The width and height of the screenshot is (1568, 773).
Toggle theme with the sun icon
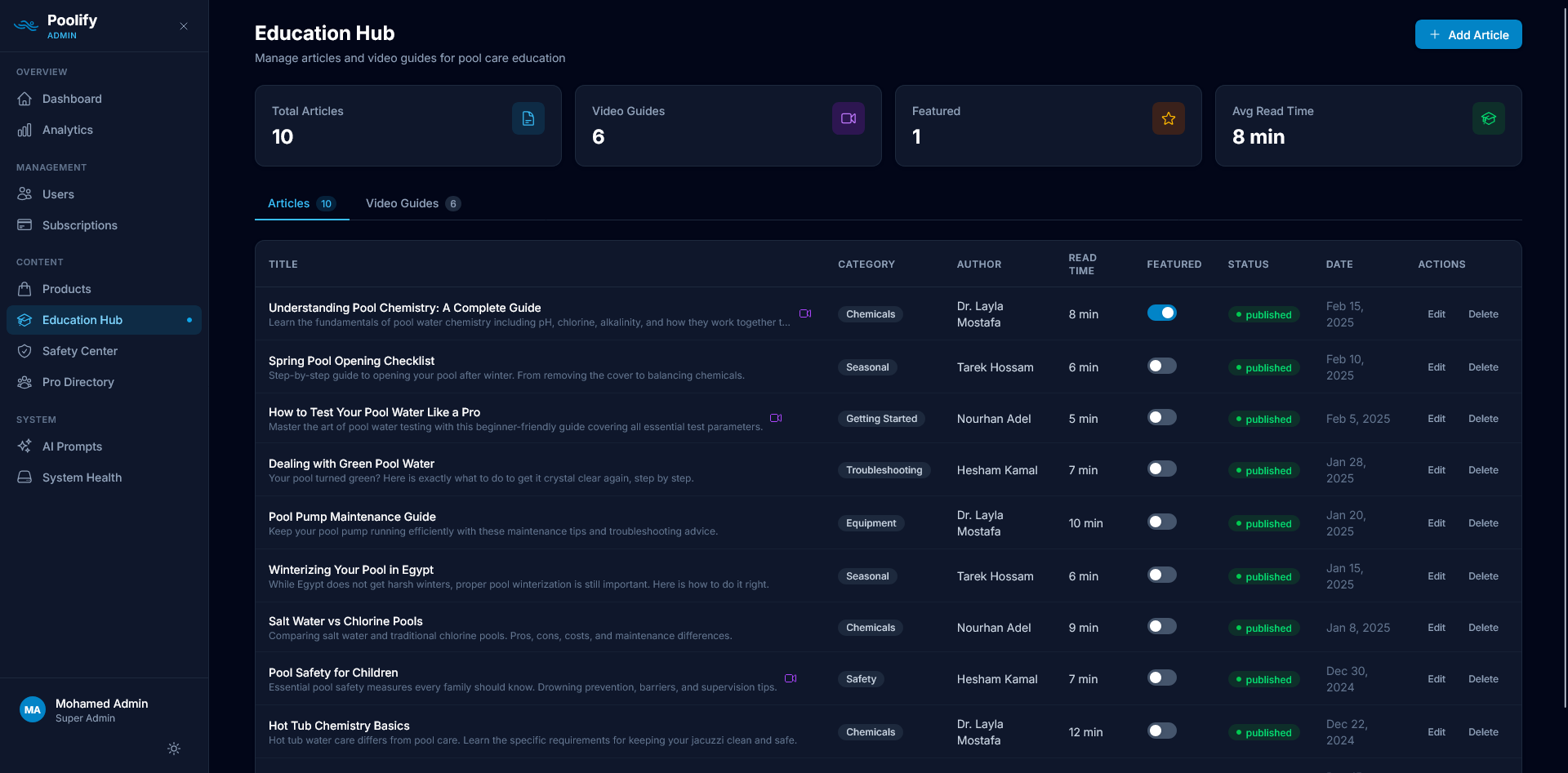(x=174, y=749)
